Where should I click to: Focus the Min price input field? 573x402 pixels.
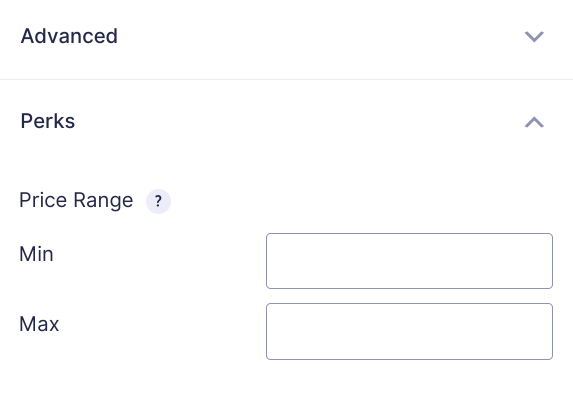[x=409, y=261]
